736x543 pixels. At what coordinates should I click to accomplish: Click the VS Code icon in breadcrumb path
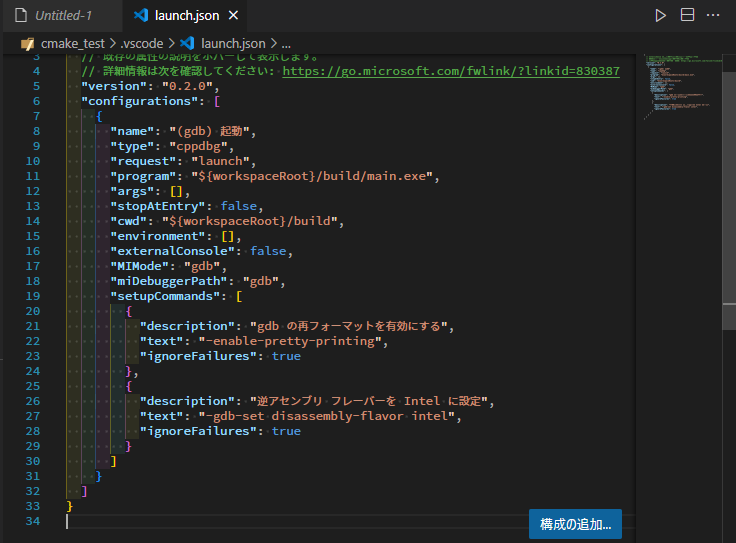pyautogui.click(x=186, y=44)
